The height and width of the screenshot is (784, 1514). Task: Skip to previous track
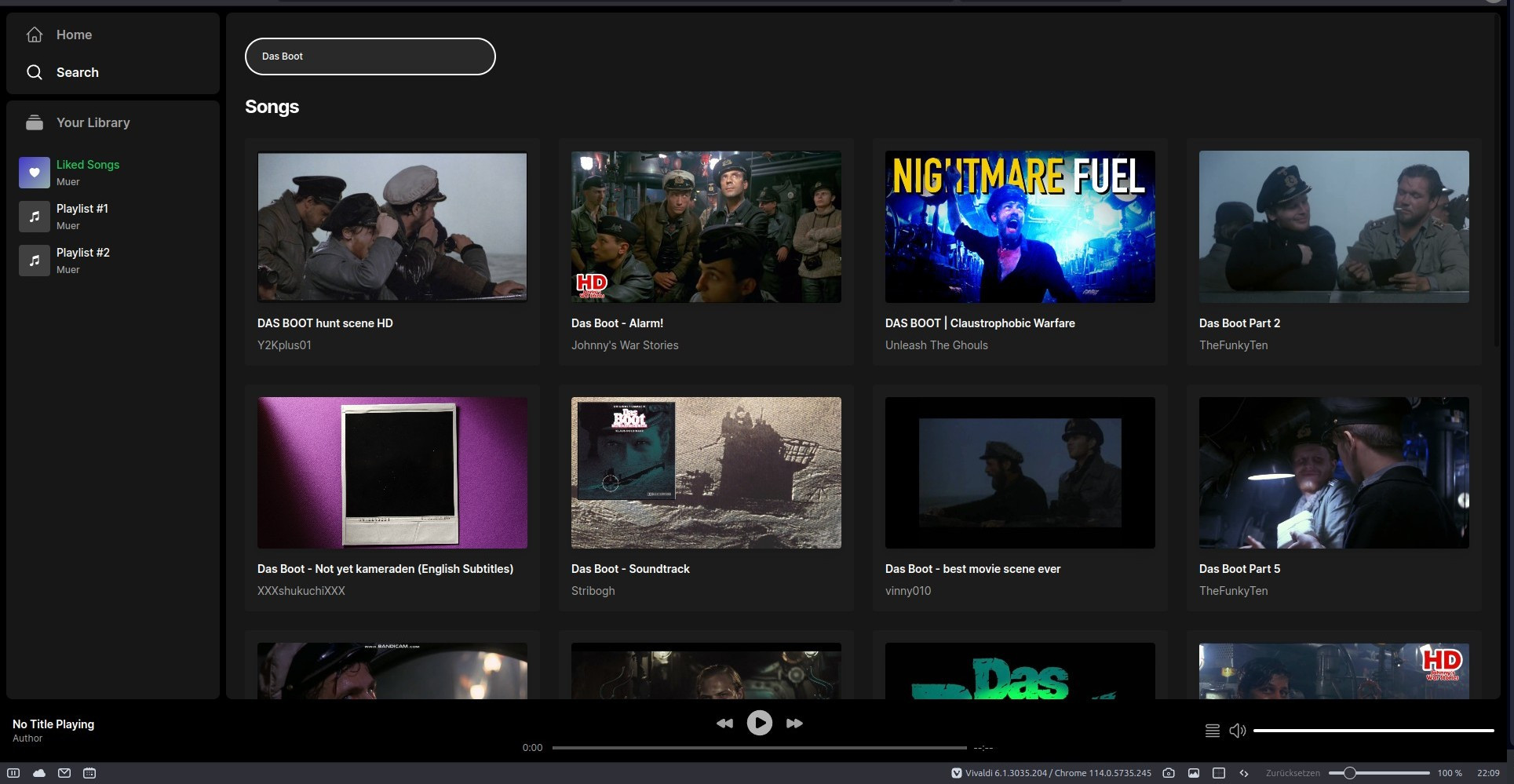coord(724,723)
